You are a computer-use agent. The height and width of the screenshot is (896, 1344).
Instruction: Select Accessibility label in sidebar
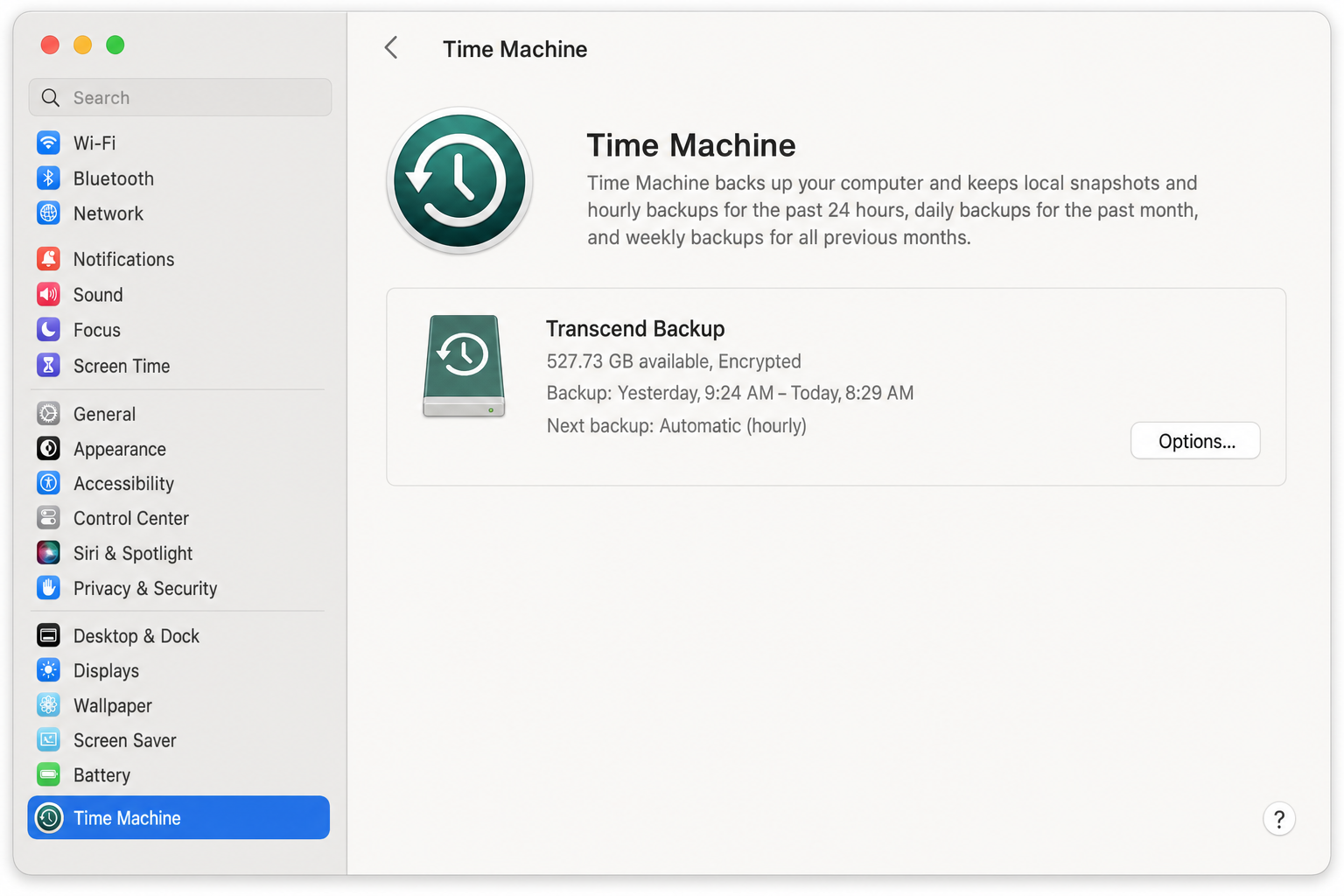[x=123, y=483]
